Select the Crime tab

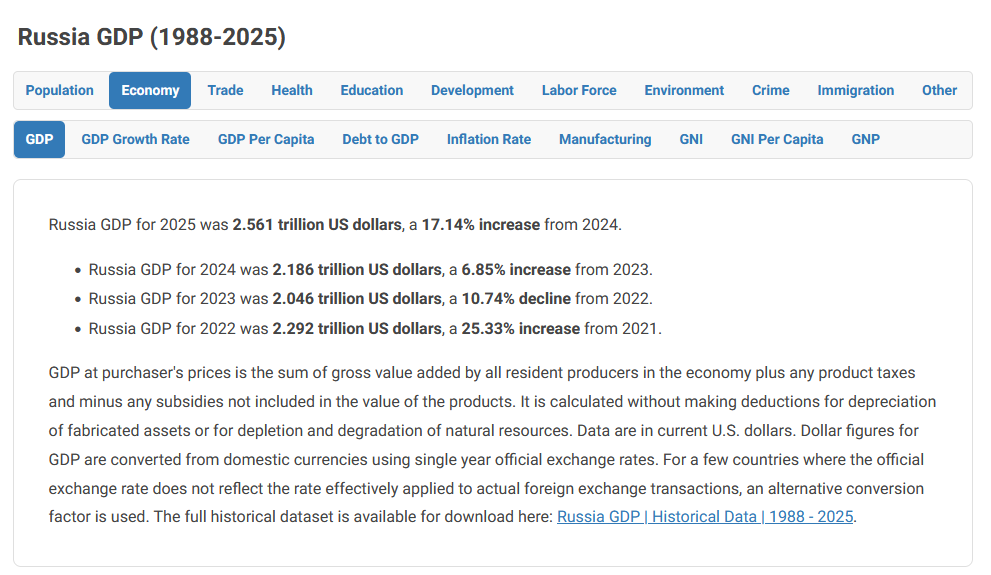[770, 90]
